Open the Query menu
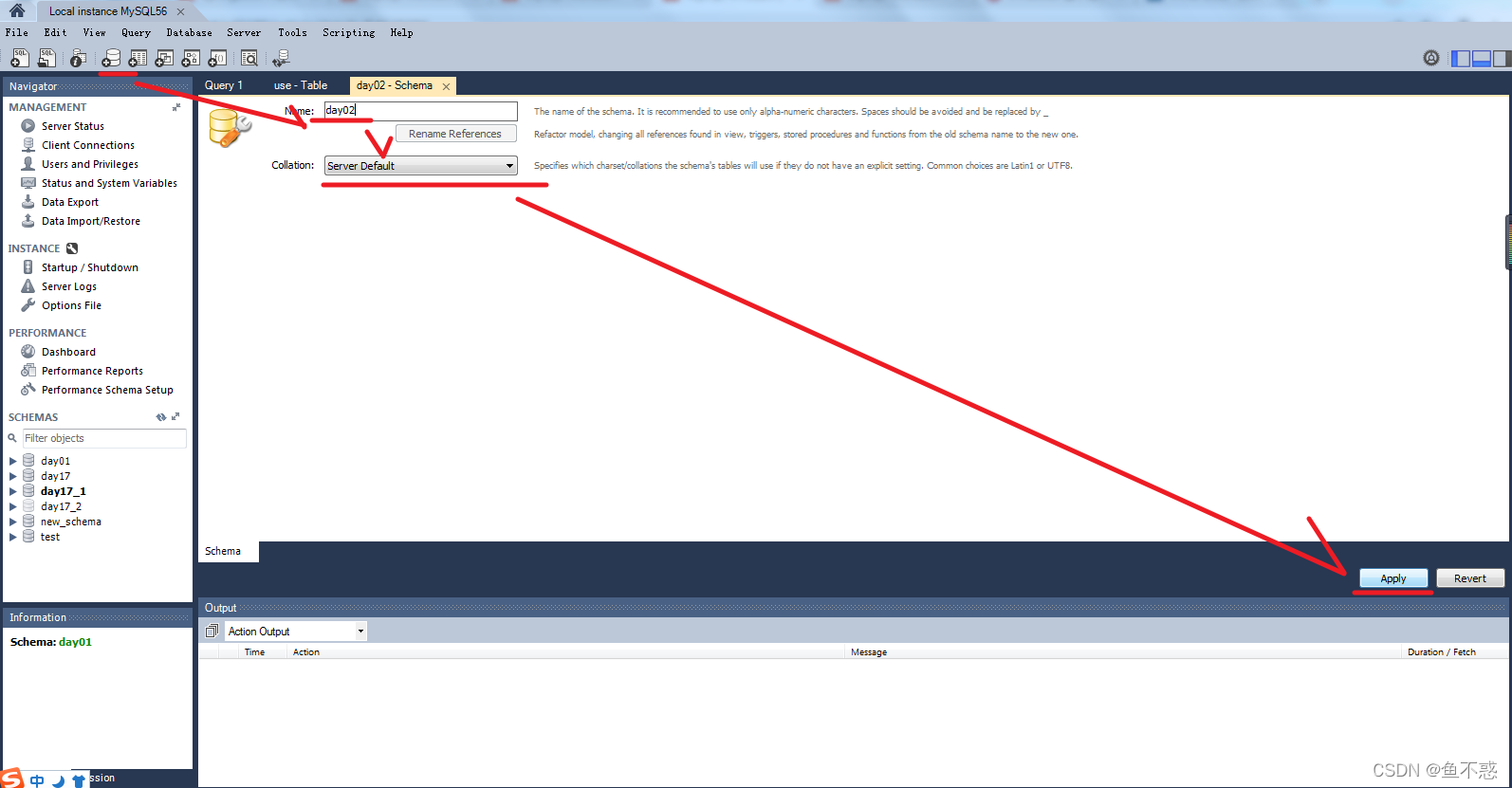This screenshot has height=788, width=1512. pos(137,32)
